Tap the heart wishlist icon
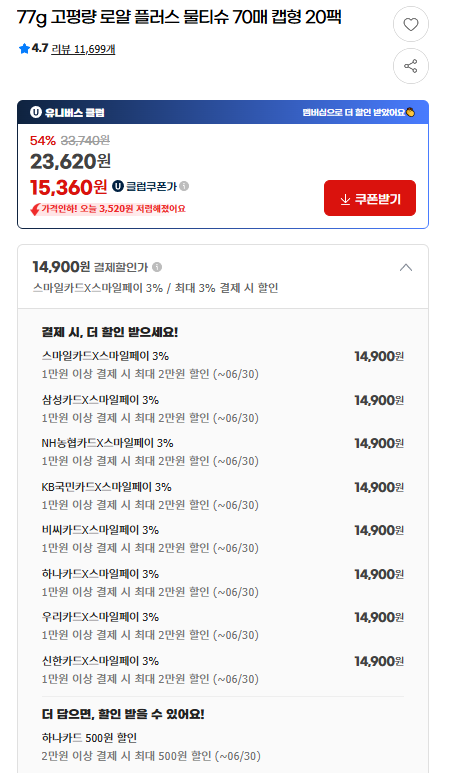The height and width of the screenshot is (773, 451). 411,24
